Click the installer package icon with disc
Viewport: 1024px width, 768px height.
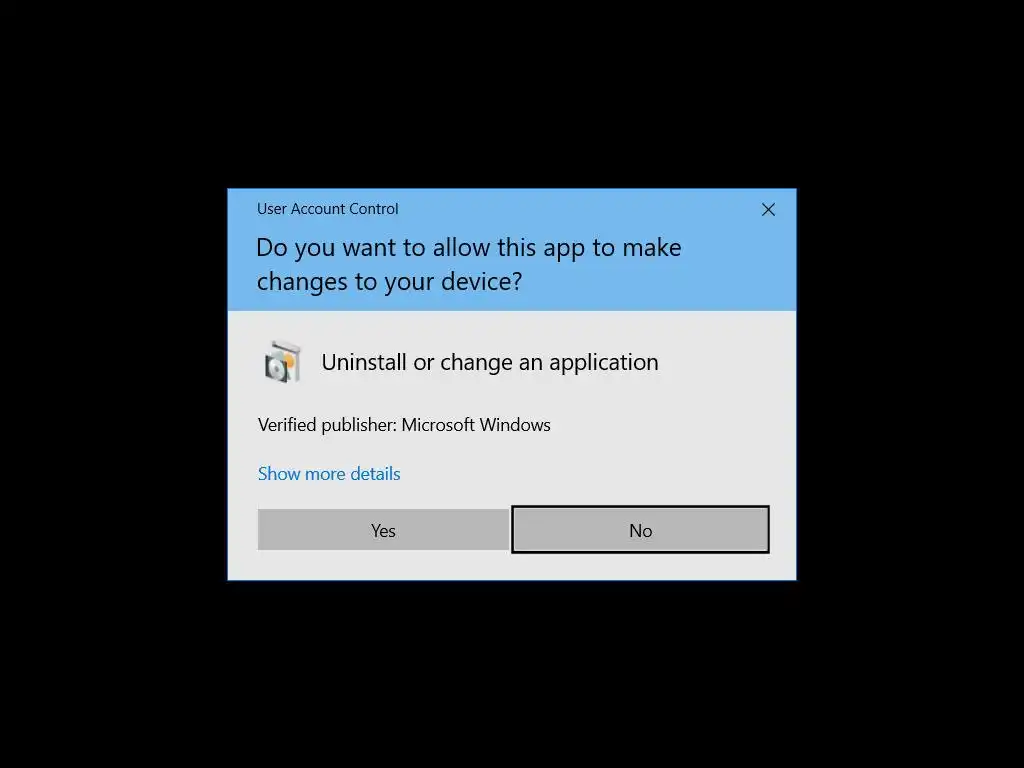pos(283,362)
